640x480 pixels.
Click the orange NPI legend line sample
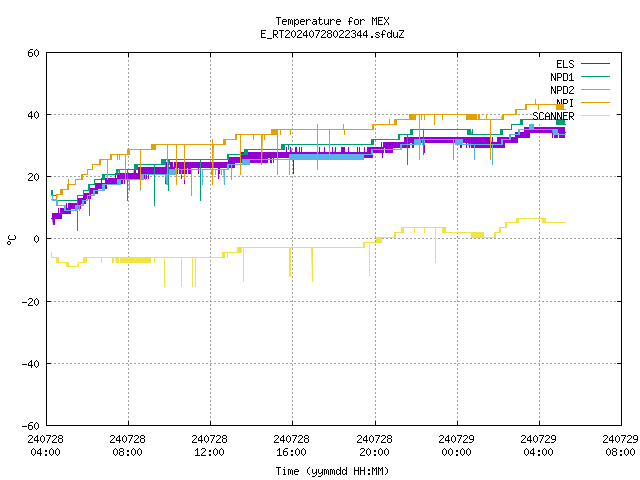tap(595, 102)
